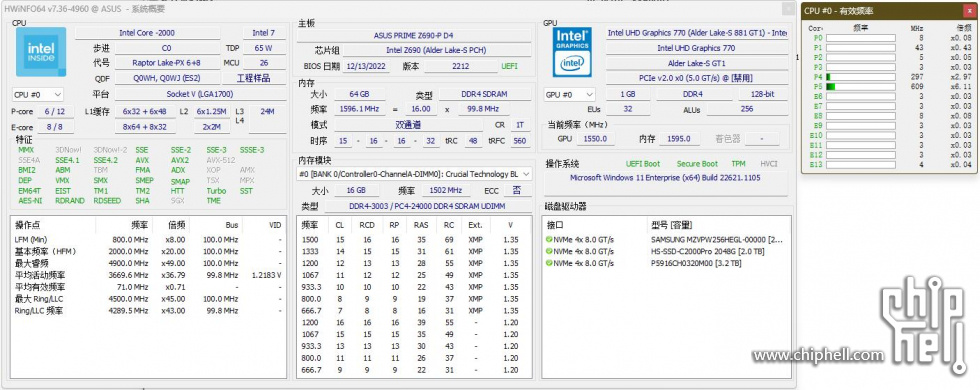This screenshot has width=980, height=390.
Task: Click the UEFI label next to BIOS version
Action: [x=509, y=66]
